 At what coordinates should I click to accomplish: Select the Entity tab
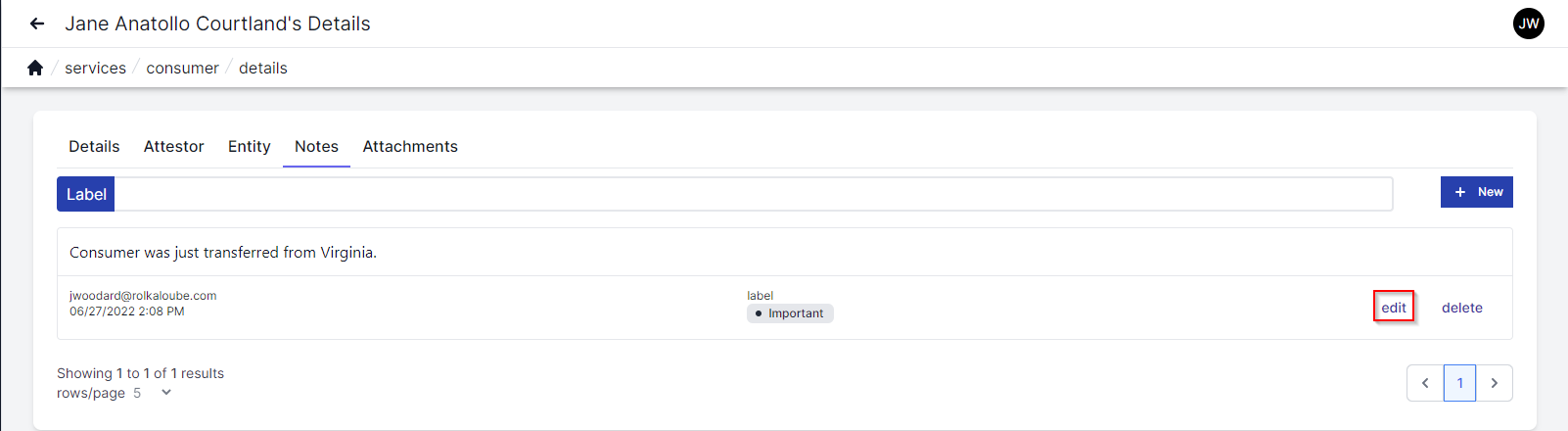249,146
